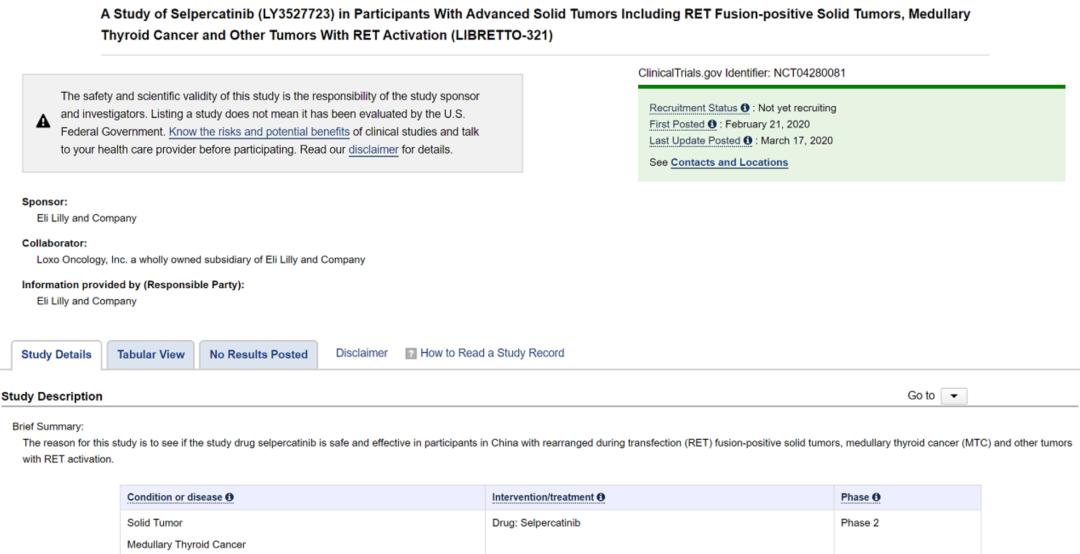1080x554 pixels.
Task: Open the Disclaimer link beside the tabs
Action: (x=362, y=353)
